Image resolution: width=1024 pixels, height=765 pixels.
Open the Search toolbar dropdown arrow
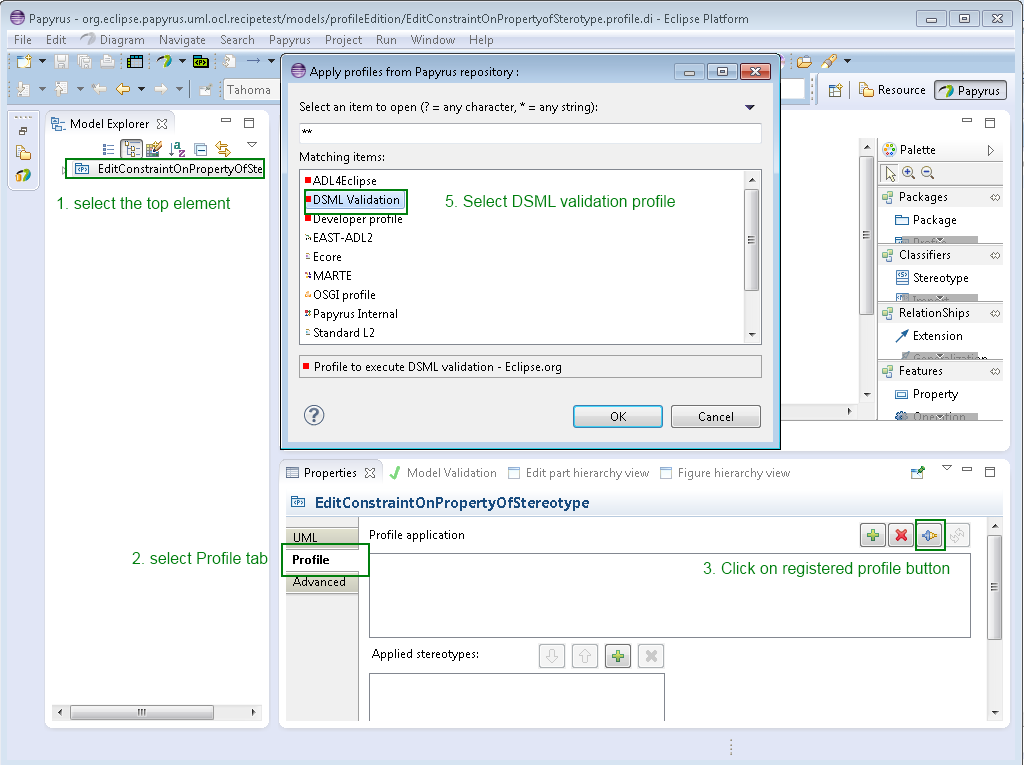pyautogui.click(x=847, y=61)
